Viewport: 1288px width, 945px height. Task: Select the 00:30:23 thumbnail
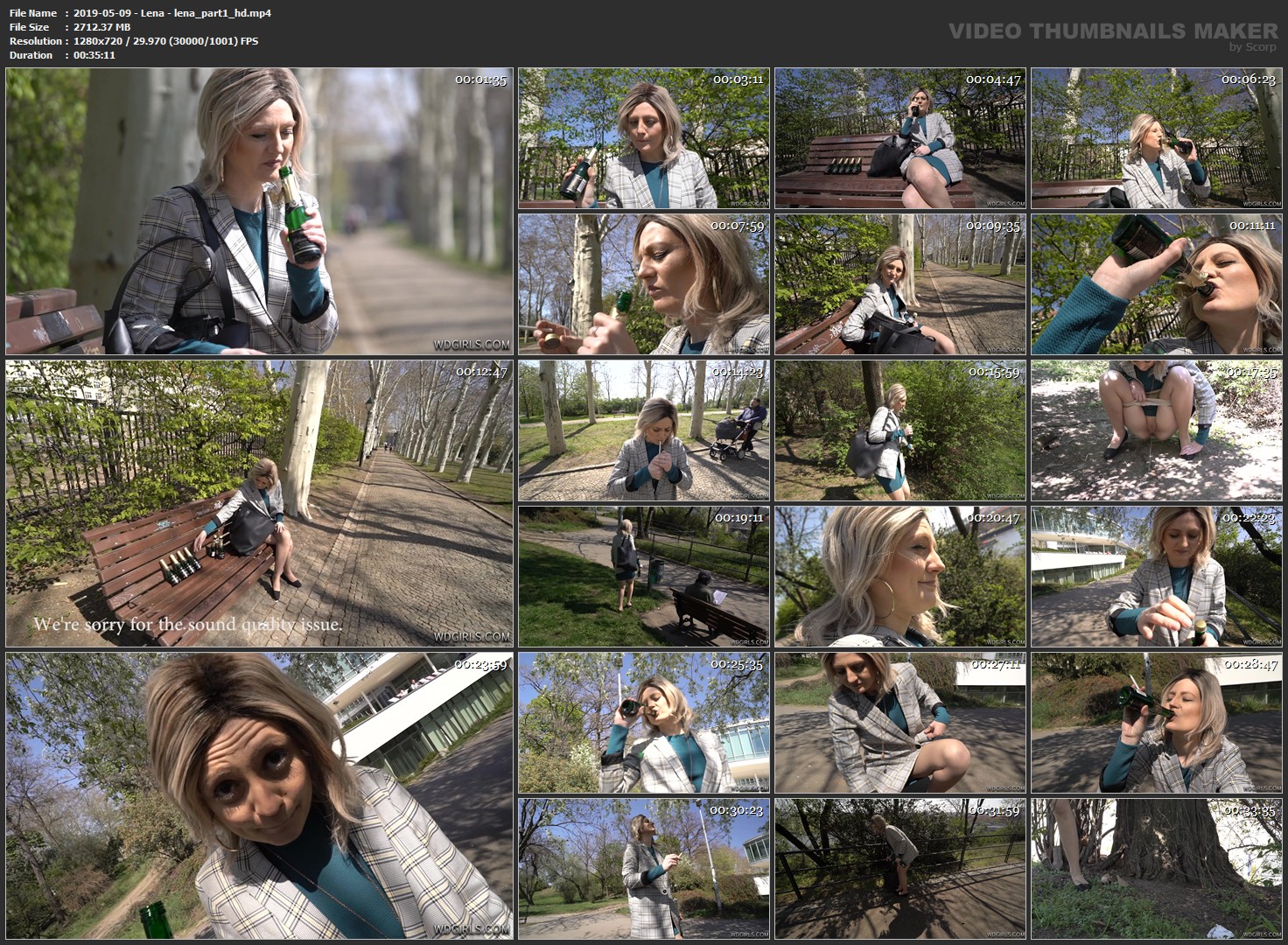[643, 868]
